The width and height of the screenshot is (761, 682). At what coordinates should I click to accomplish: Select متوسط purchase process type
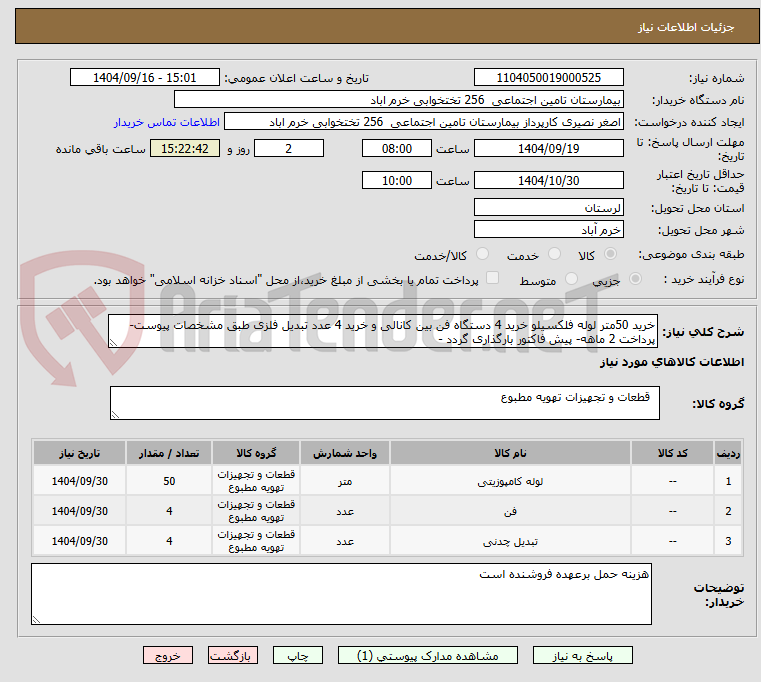coord(572,280)
